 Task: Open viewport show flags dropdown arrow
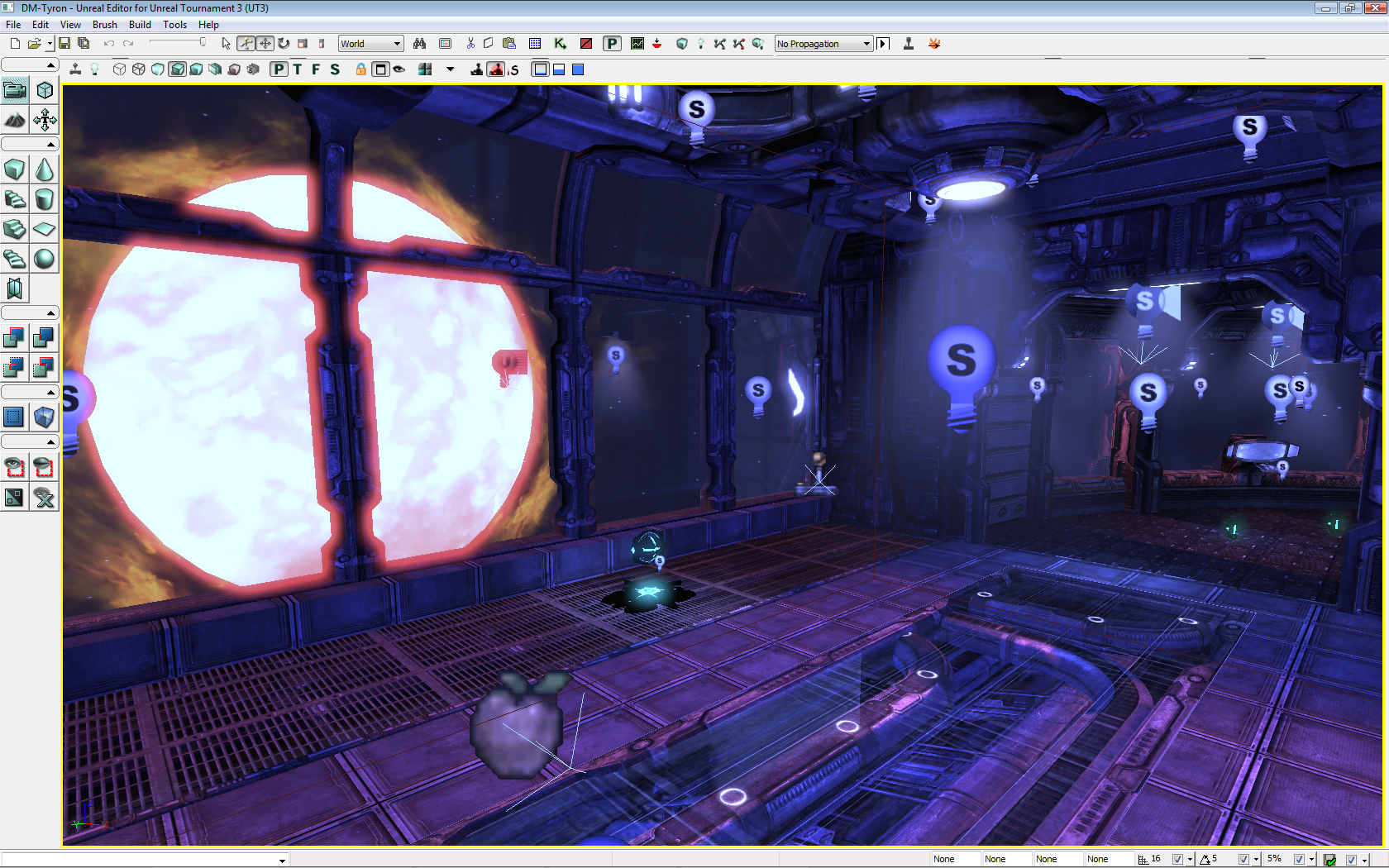click(451, 69)
